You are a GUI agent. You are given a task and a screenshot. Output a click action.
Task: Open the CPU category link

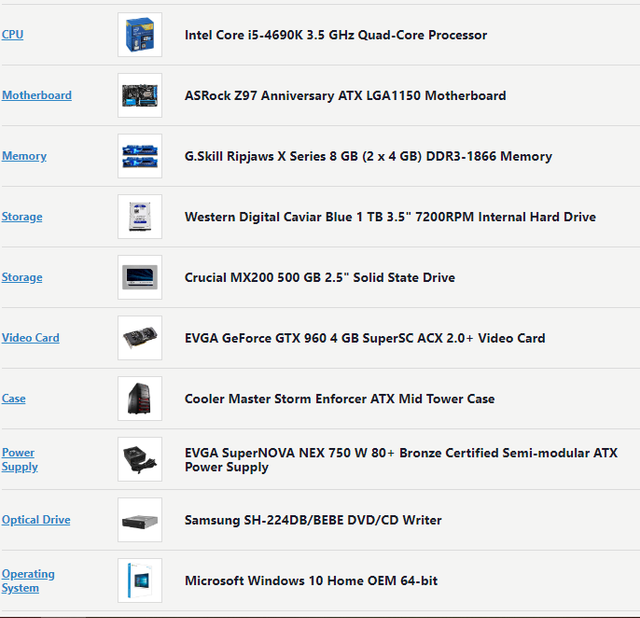point(12,34)
